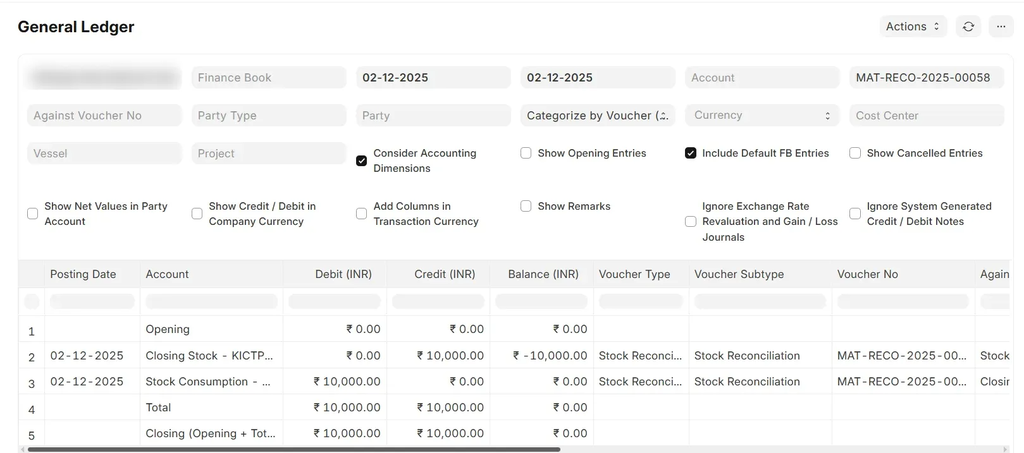Click the Account filter input
The image size is (1024, 453).
click(761, 78)
